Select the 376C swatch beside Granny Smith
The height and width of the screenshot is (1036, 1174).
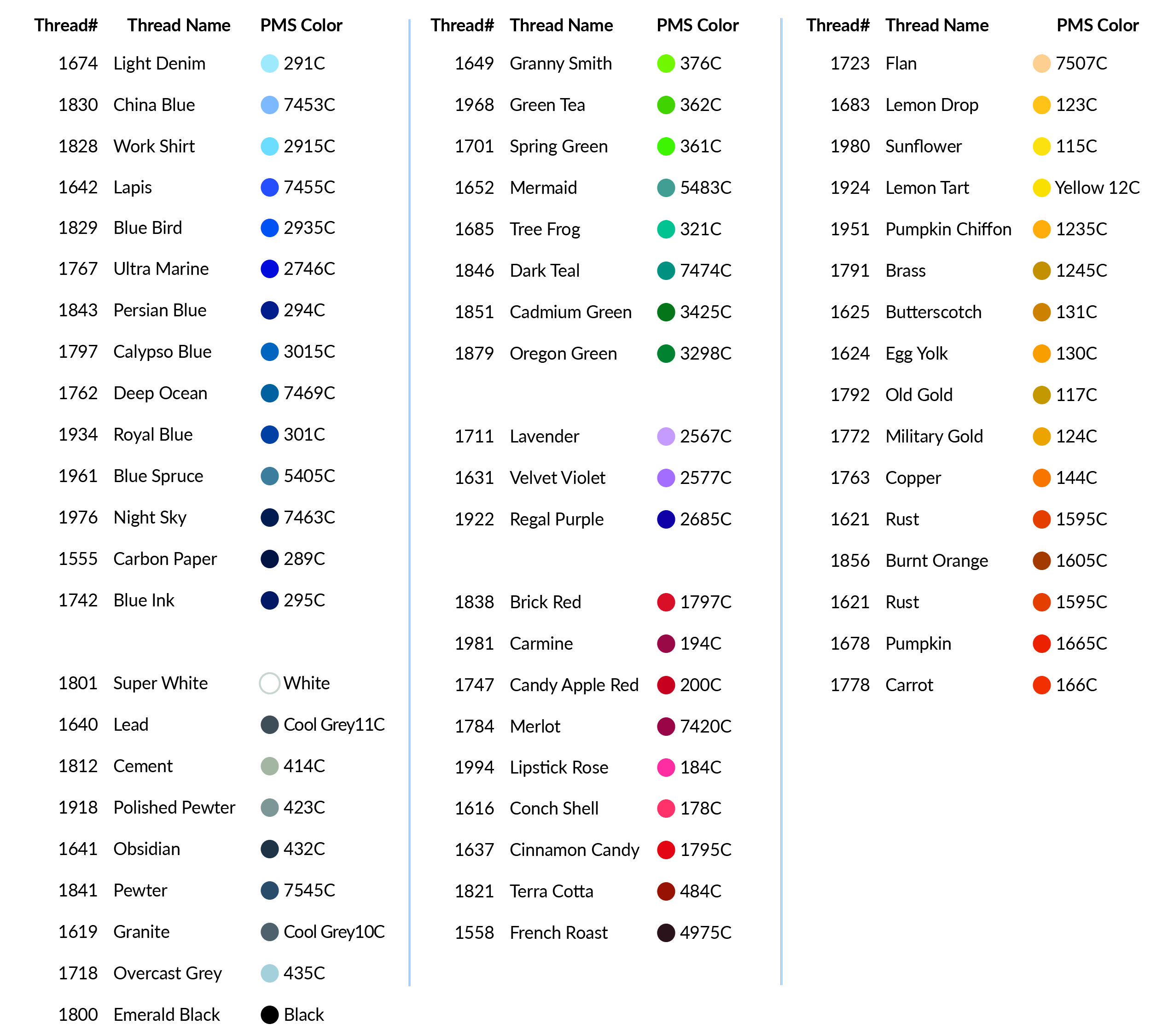(665, 64)
